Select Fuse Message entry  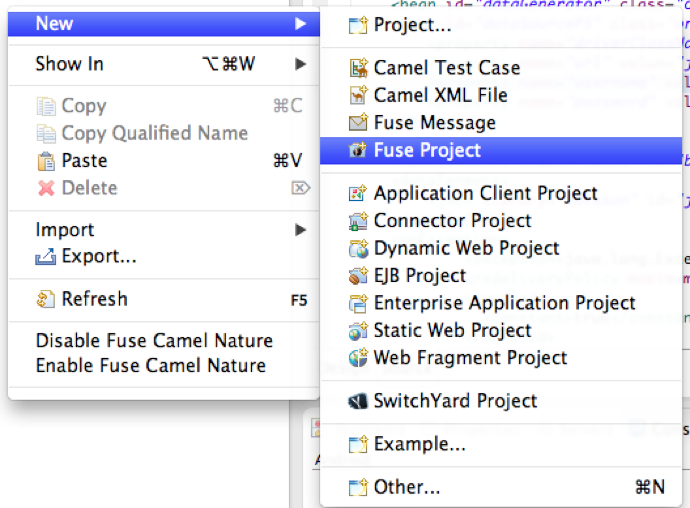pyautogui.click(x=501, y=122)
